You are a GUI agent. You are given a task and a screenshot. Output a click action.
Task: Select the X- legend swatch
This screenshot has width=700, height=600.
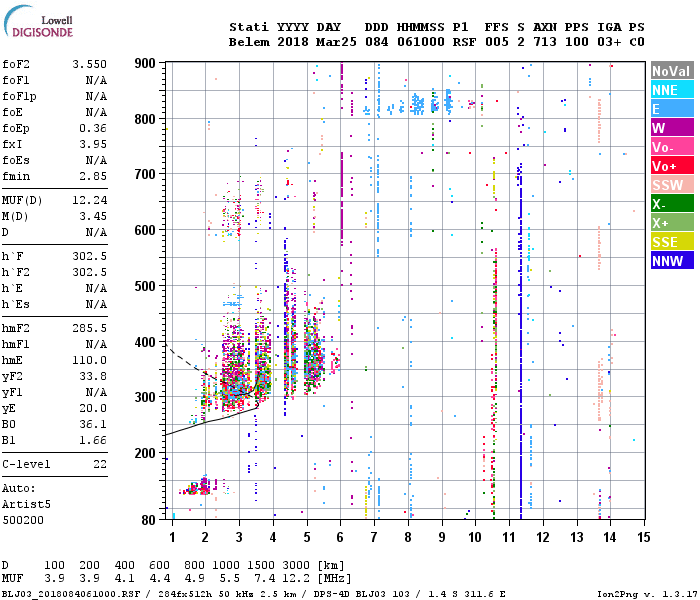pyautogui.click(x=672, y=204)
